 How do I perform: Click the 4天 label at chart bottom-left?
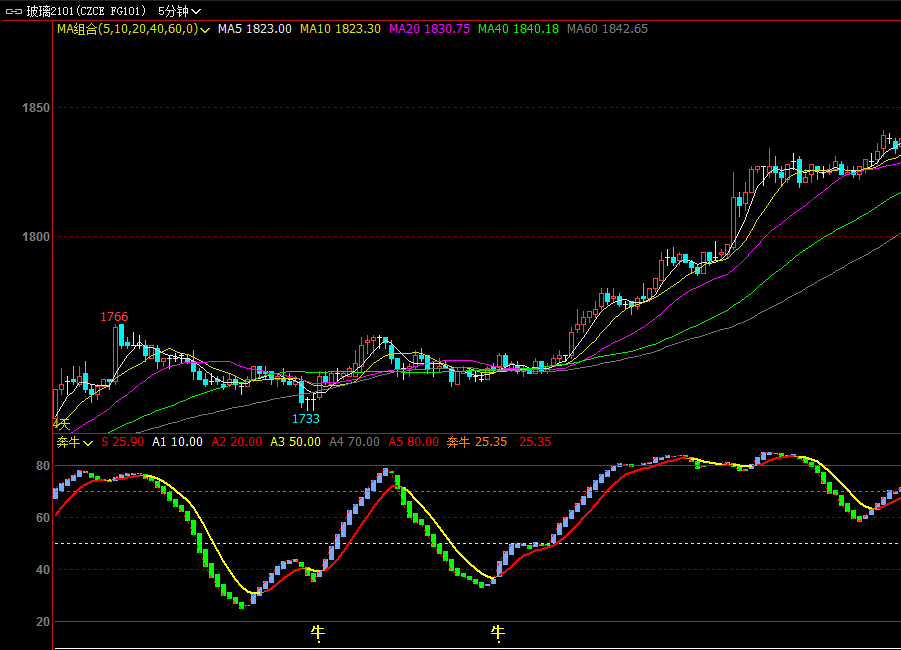[61, 425]
